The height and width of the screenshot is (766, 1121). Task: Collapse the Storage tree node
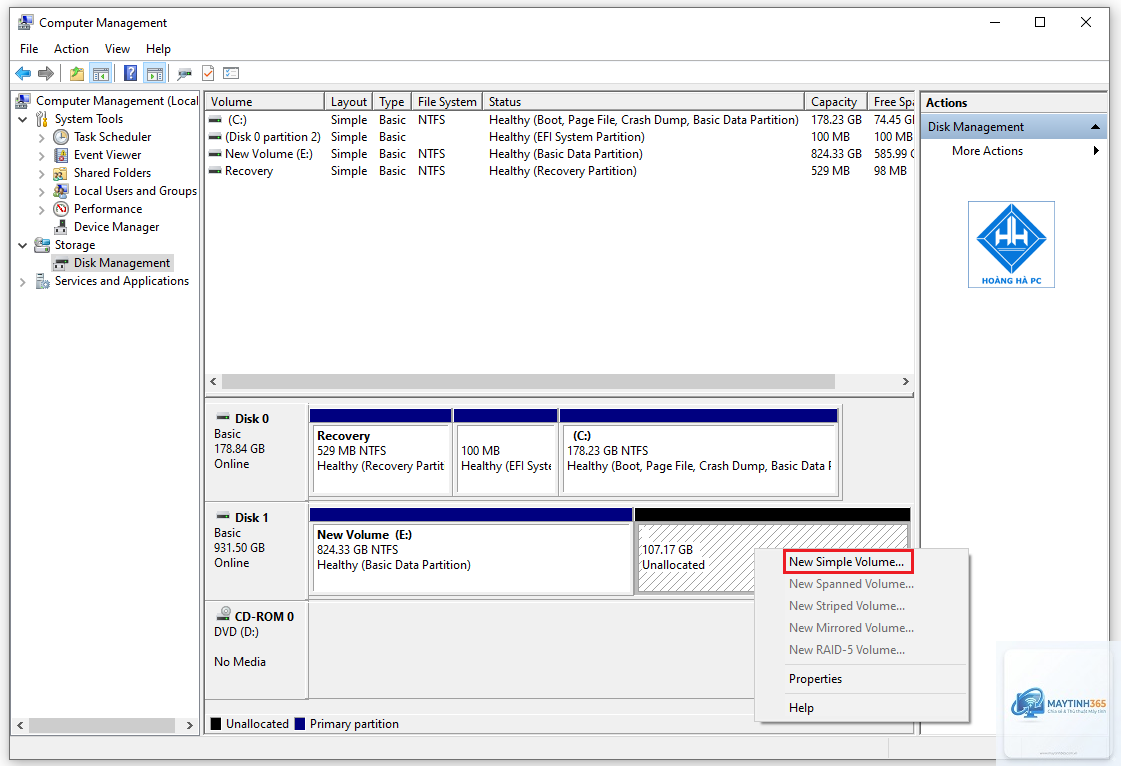pyautogui.click(x=23, y=245)
